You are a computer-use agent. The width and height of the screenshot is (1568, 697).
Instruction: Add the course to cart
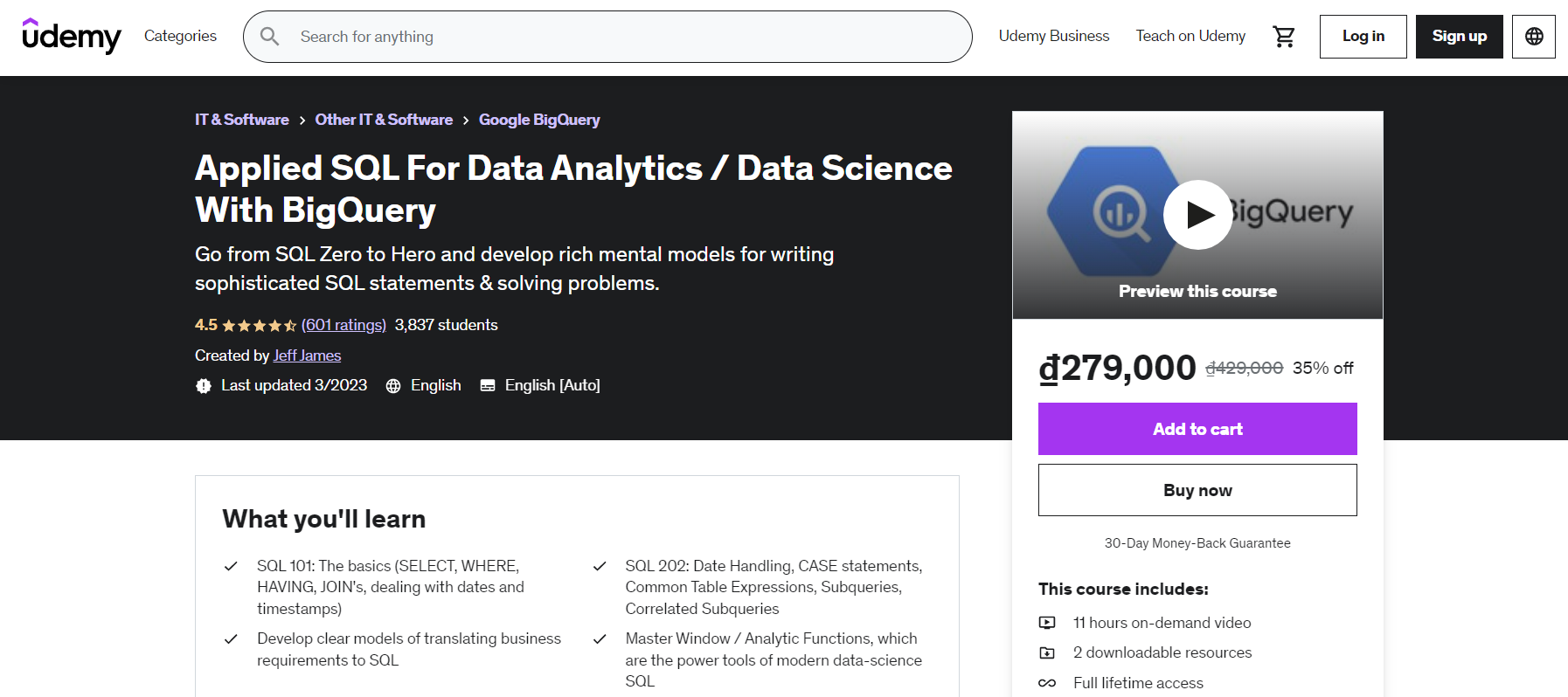(1197, 429)
